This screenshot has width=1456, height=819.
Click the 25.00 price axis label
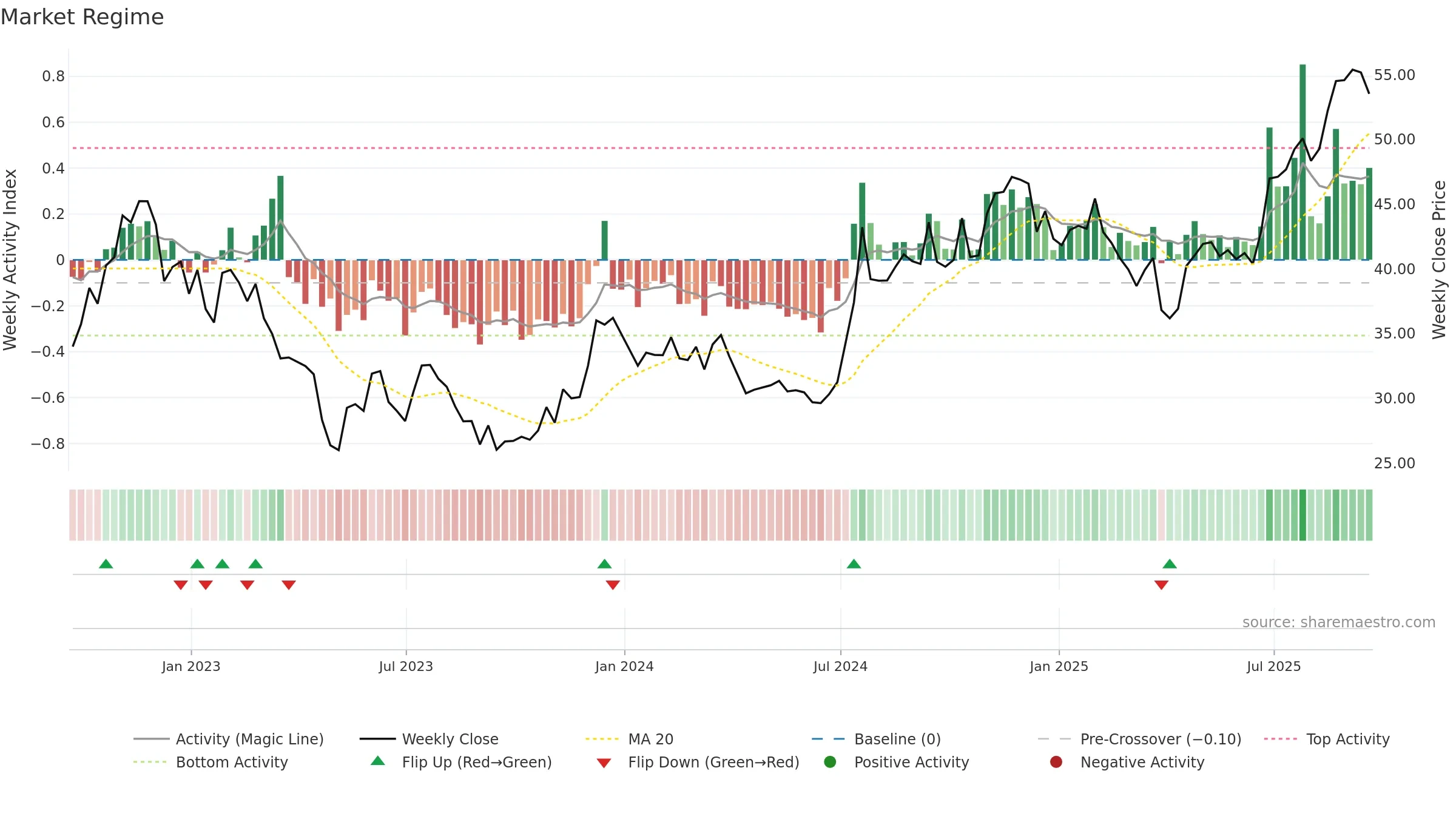click(x=1395, y=463)
